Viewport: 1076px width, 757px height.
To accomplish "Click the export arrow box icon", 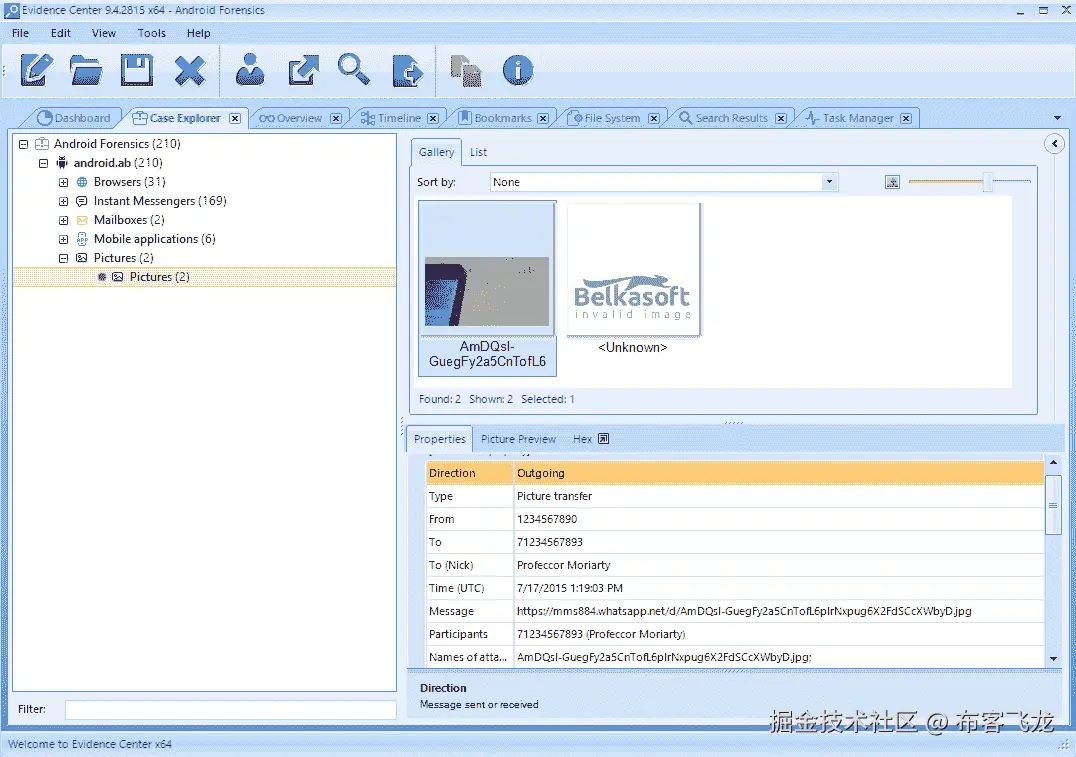I will [x=303, y=70].
